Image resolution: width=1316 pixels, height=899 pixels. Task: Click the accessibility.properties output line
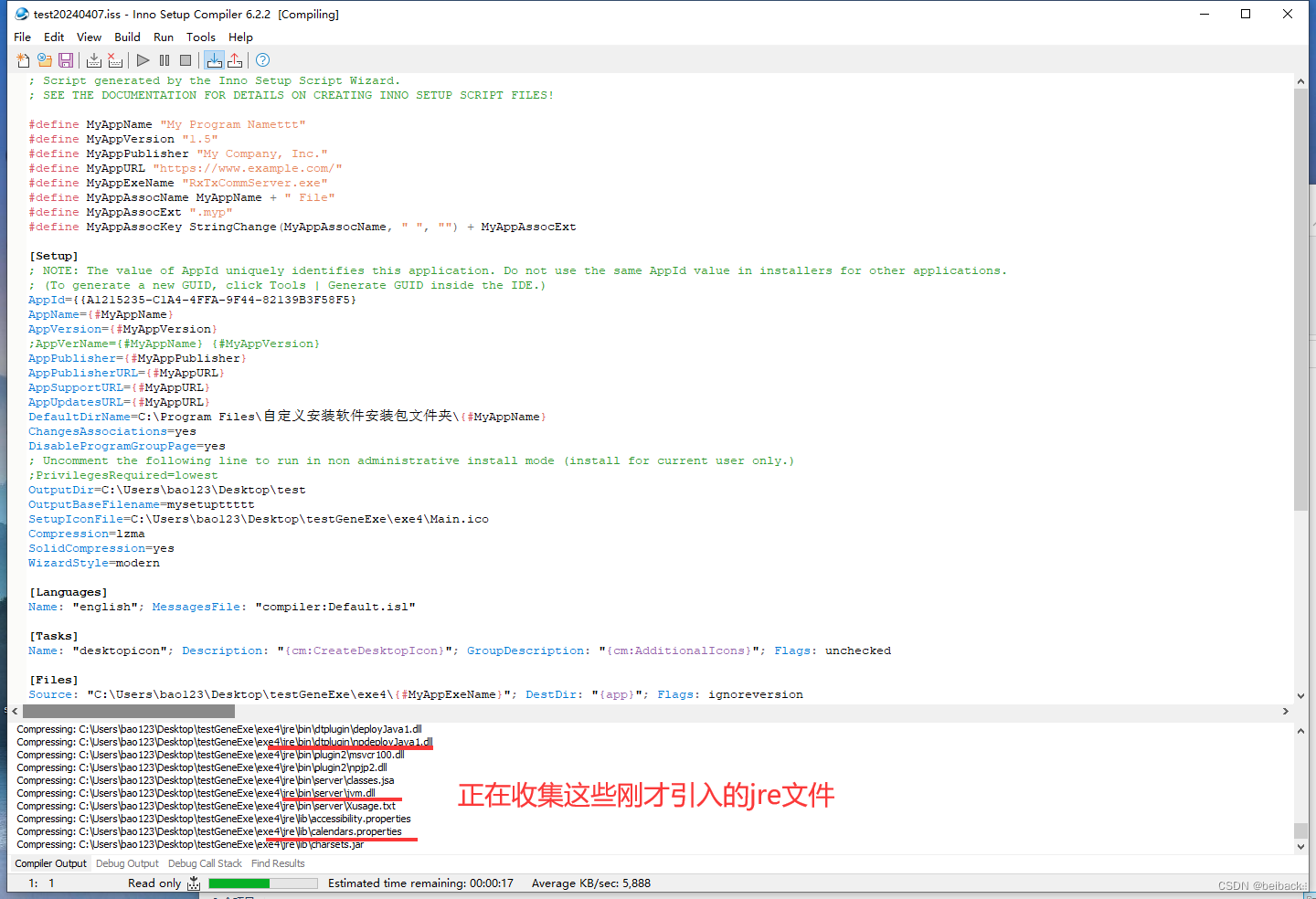tap(214, 819)
